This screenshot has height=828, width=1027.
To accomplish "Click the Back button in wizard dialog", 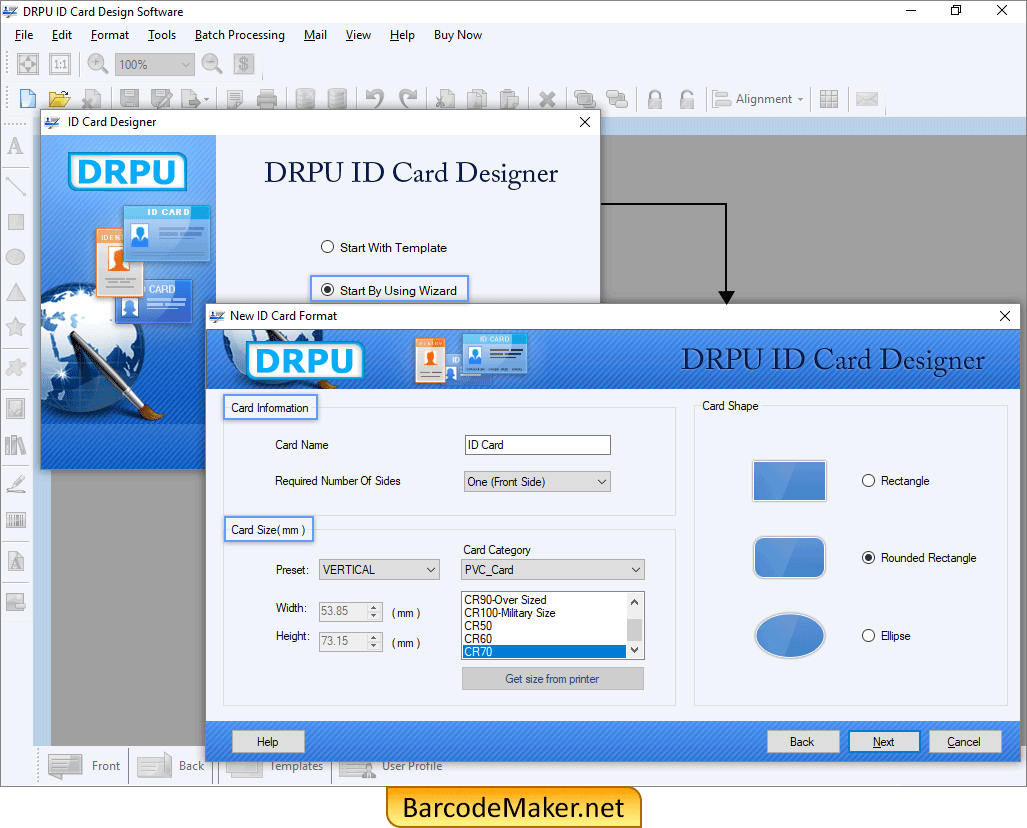I will point(802,742).
